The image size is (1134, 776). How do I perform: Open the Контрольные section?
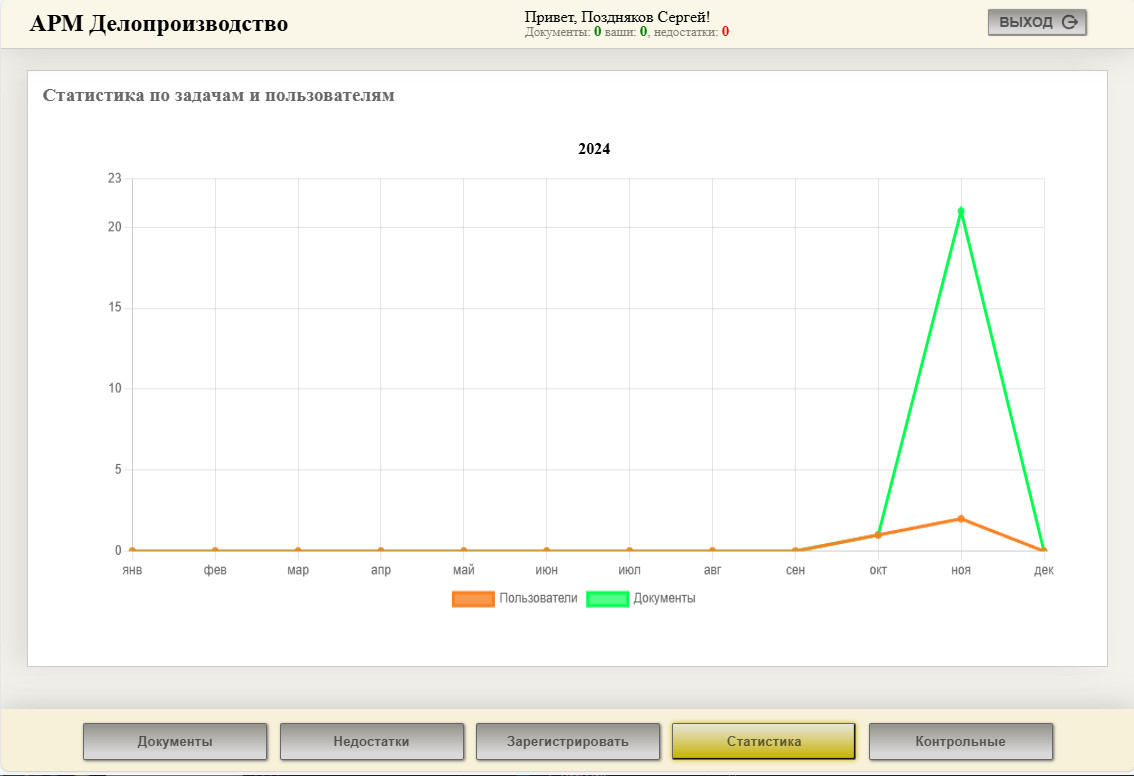click(x=960, y=741)
